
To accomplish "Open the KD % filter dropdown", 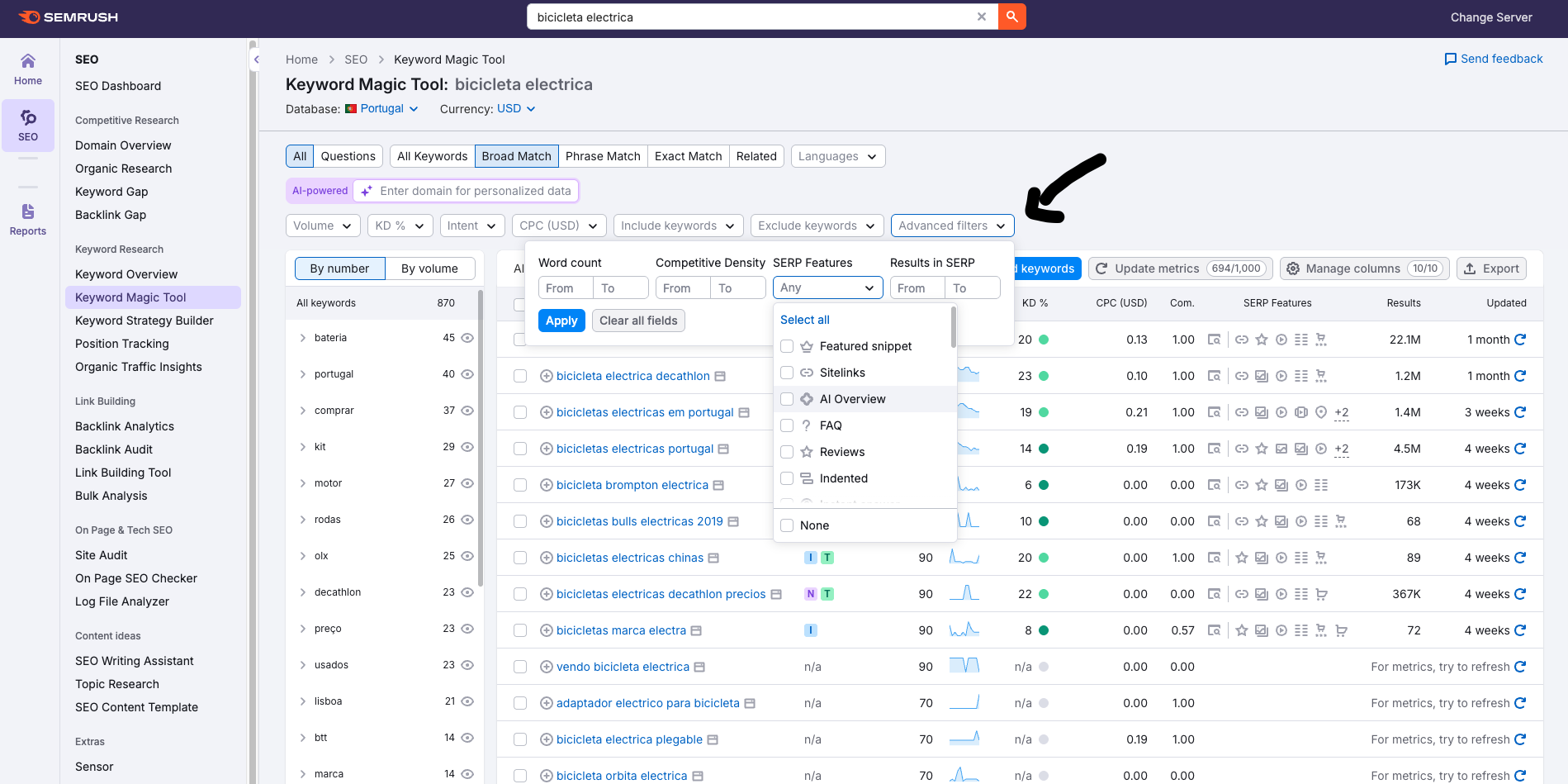I will click(400, 226).
